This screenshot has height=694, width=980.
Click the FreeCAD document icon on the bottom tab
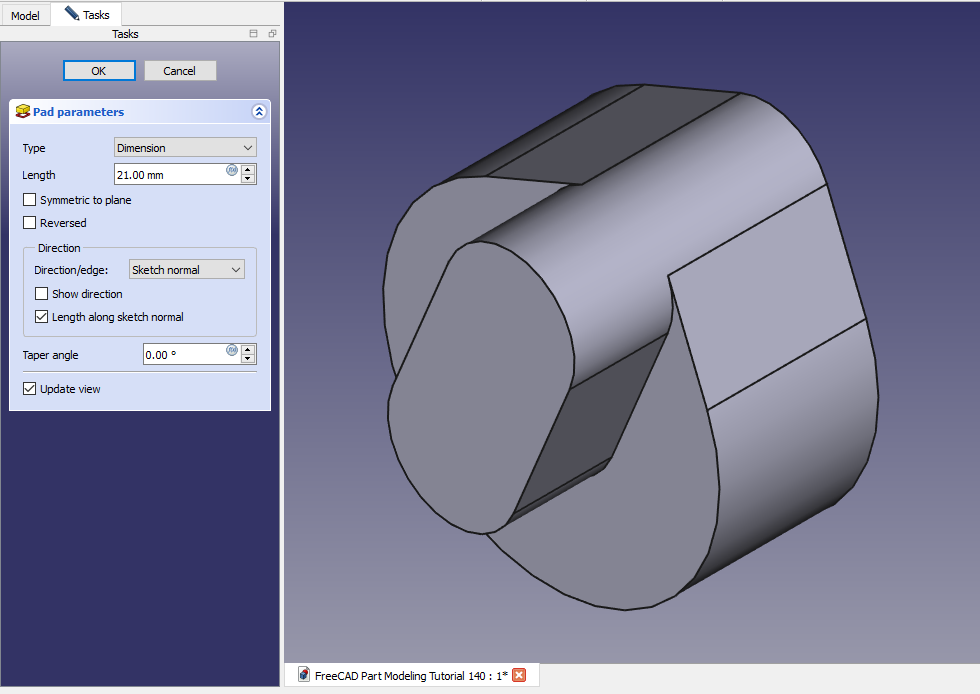pos(303,675)
